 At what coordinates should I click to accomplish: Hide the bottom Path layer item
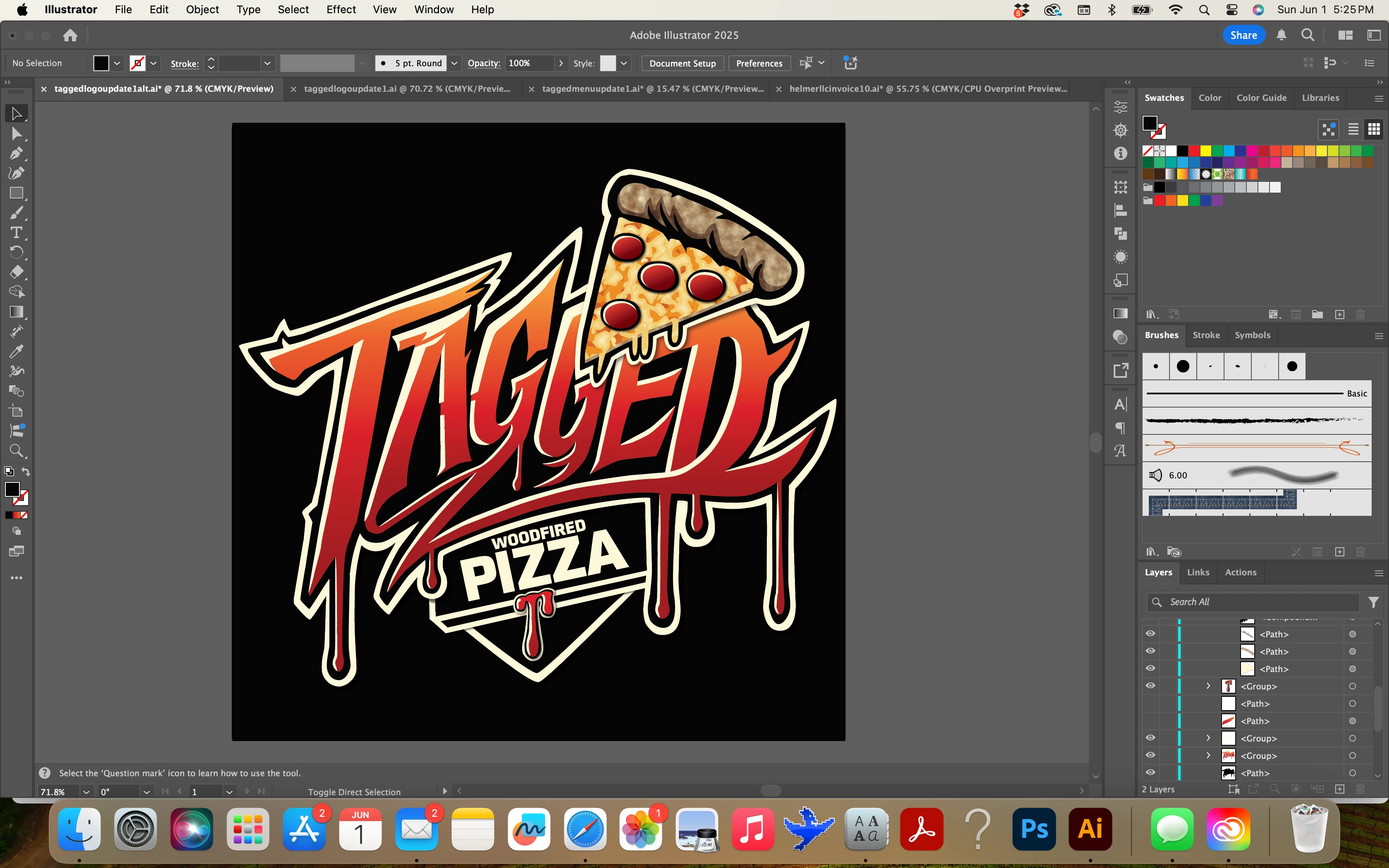pos(1150,773)
